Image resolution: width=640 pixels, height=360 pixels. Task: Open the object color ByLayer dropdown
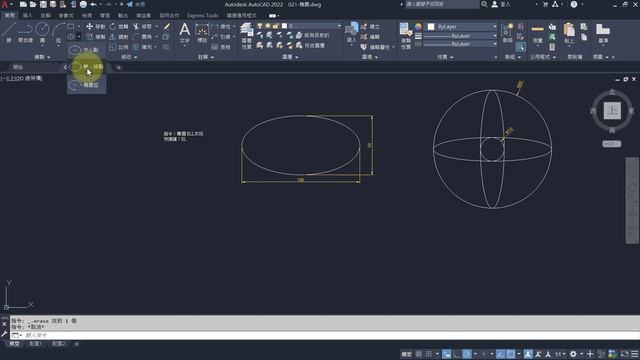(461, 27)
